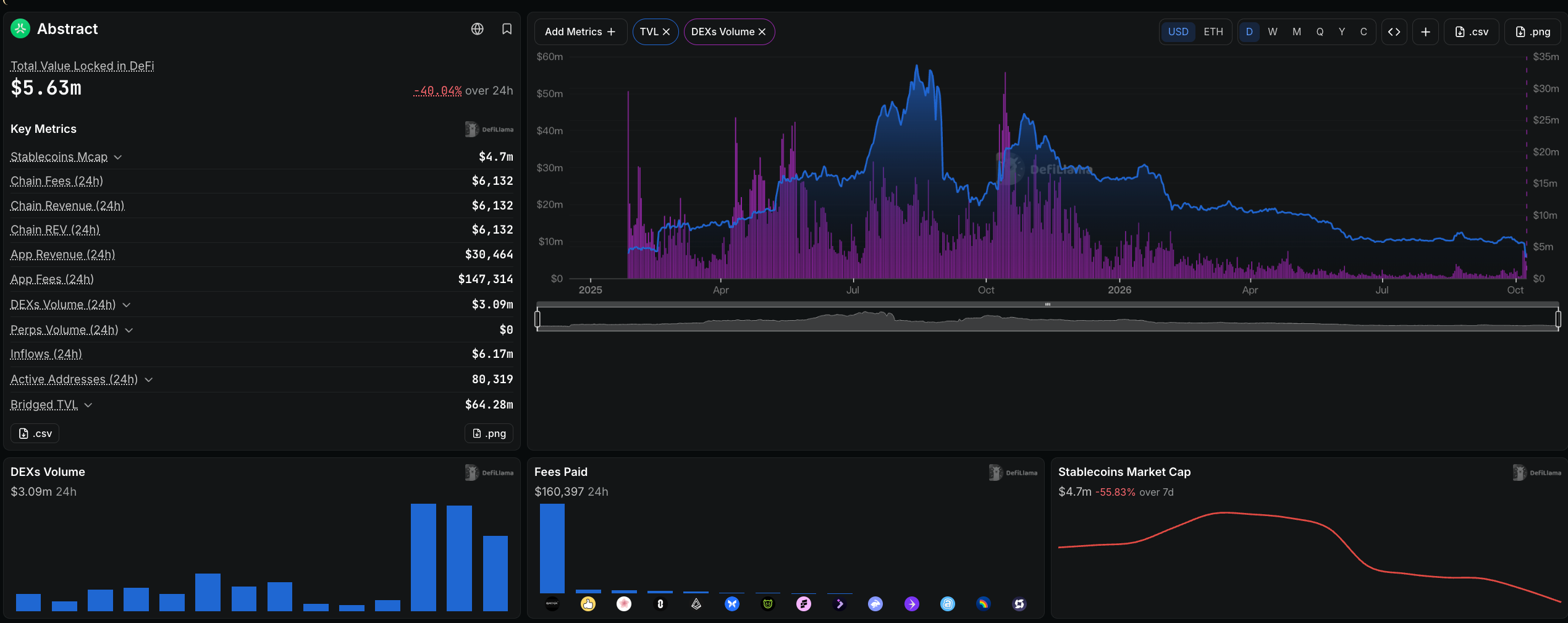
Task: Switch chart denomination to ETH
Action: point(1213,32)
